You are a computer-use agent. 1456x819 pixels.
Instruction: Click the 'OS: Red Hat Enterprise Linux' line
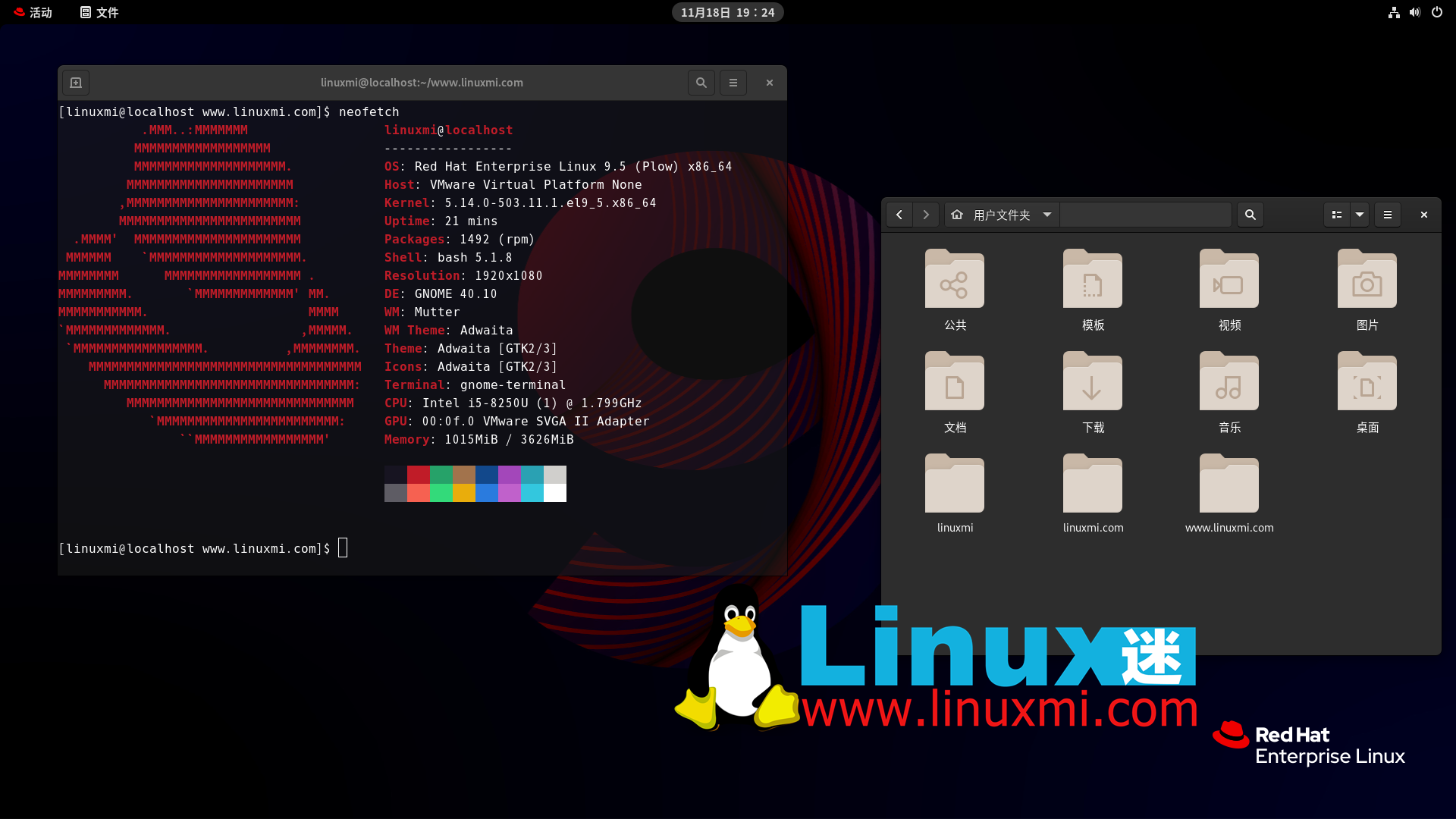[x=558, y=167]
